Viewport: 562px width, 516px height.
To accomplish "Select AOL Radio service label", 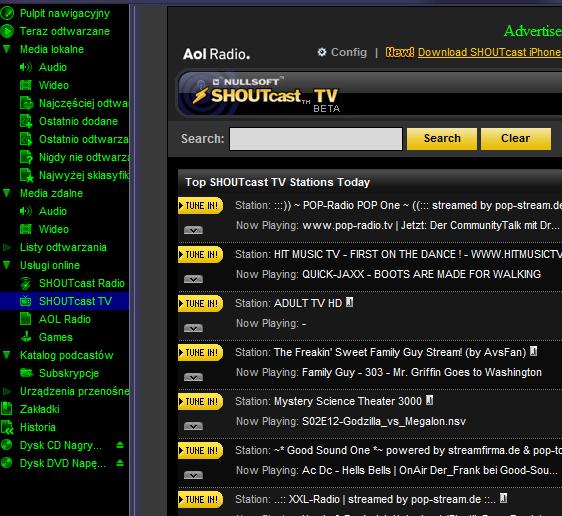I will (65, 319).
